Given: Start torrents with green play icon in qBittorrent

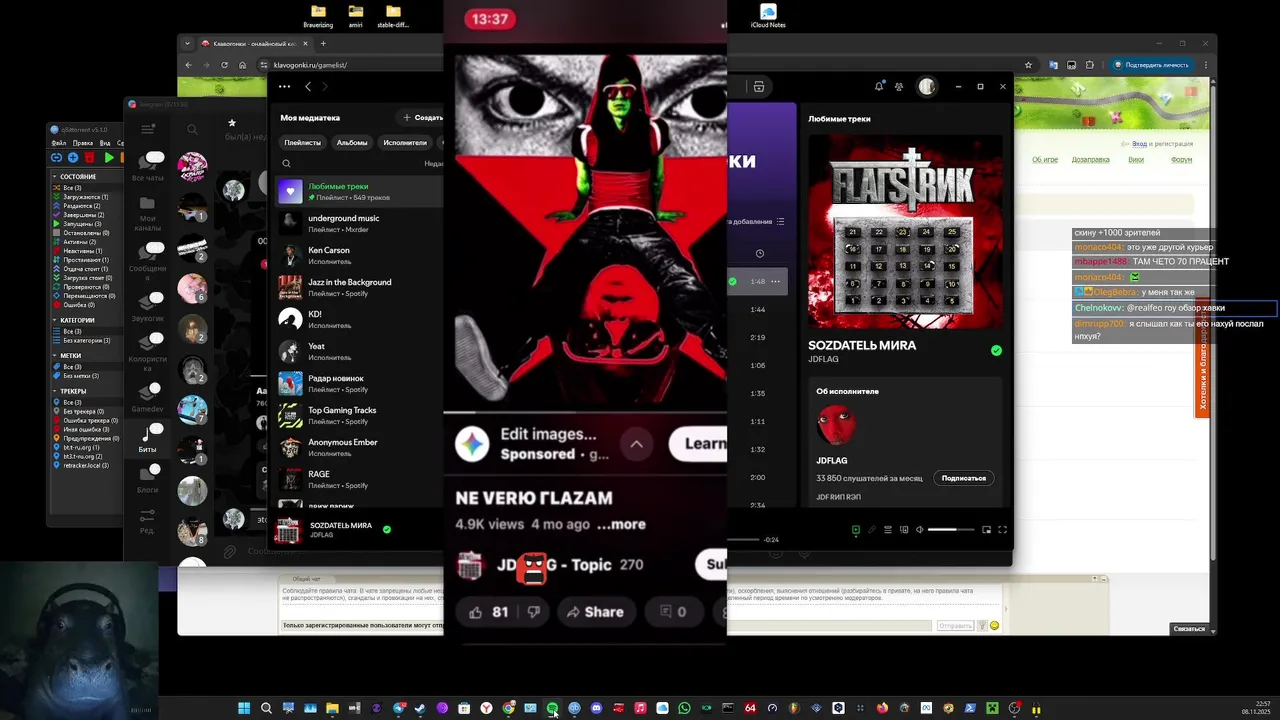Looking at the screenshot, I should tap(109, 158).
